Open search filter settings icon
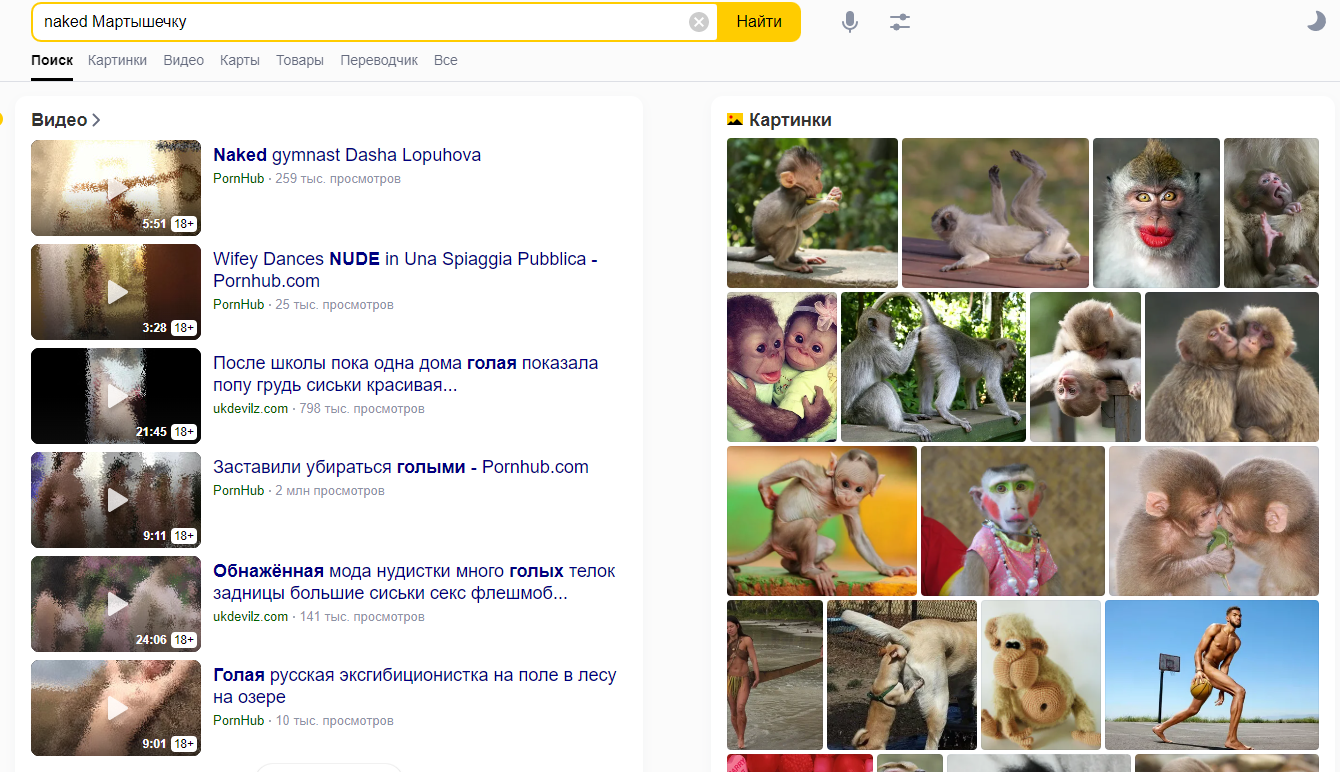Screen dimensions: 1340x772 tap(900, 22)
